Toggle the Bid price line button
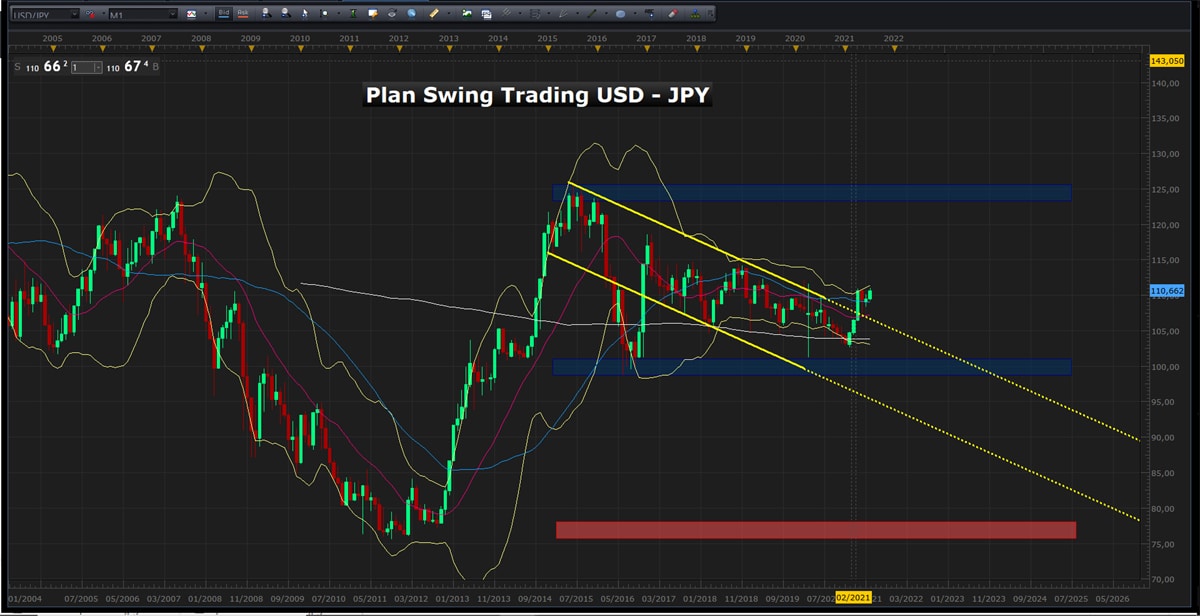The image size is (1200, 616). [x=224, y=14]
